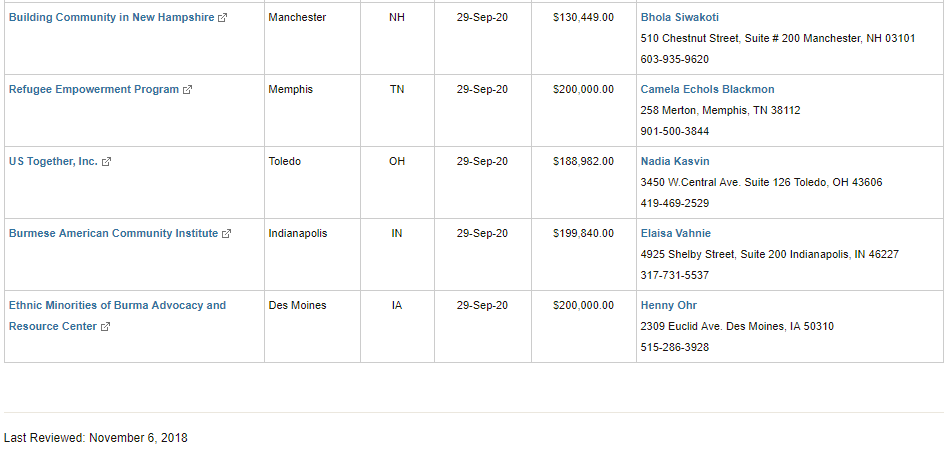Click external link icon beside Burmese American Community Institute
The height and width of the screenshot is (452, 944).
pos(226,234)
